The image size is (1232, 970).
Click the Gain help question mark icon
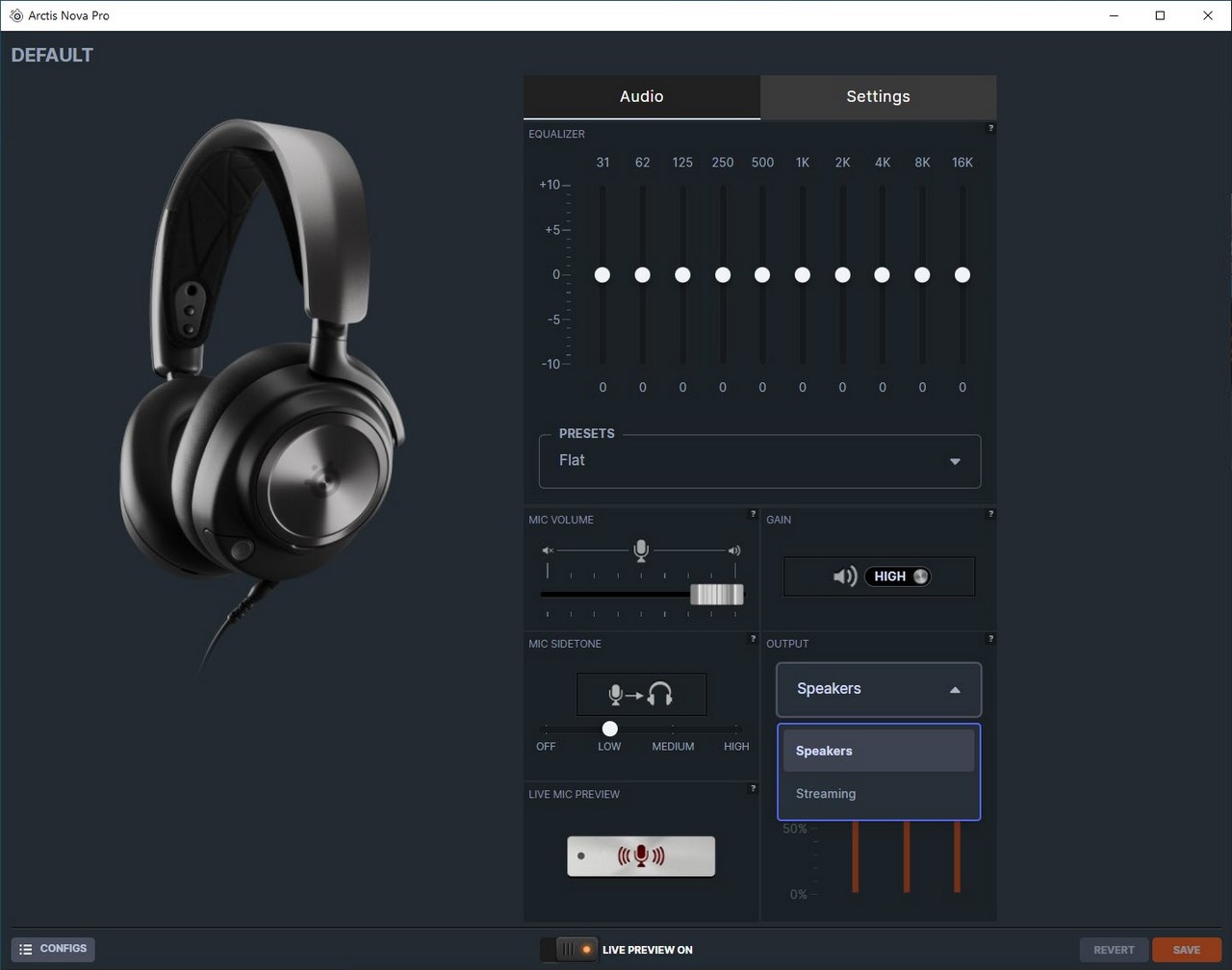coord(990,514)
